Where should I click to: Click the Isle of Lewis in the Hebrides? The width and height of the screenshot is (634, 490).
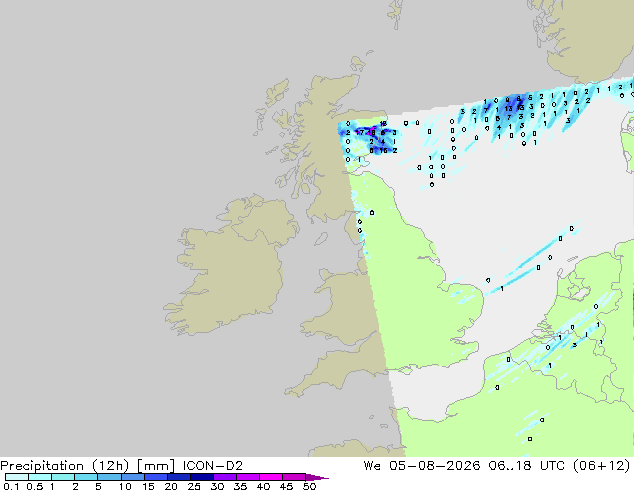(278, 93)
